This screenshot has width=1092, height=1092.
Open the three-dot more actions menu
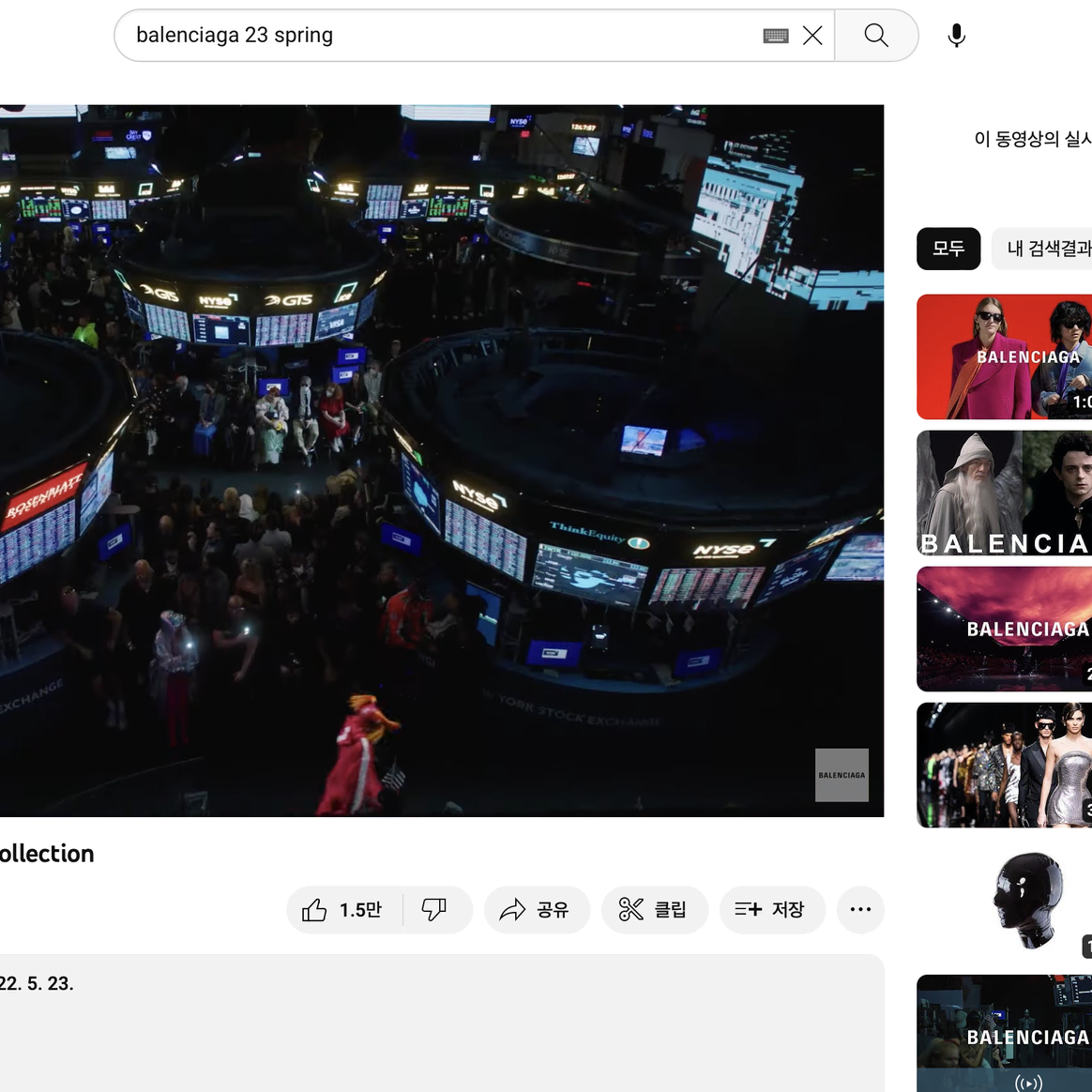click(x=861, y=910)
